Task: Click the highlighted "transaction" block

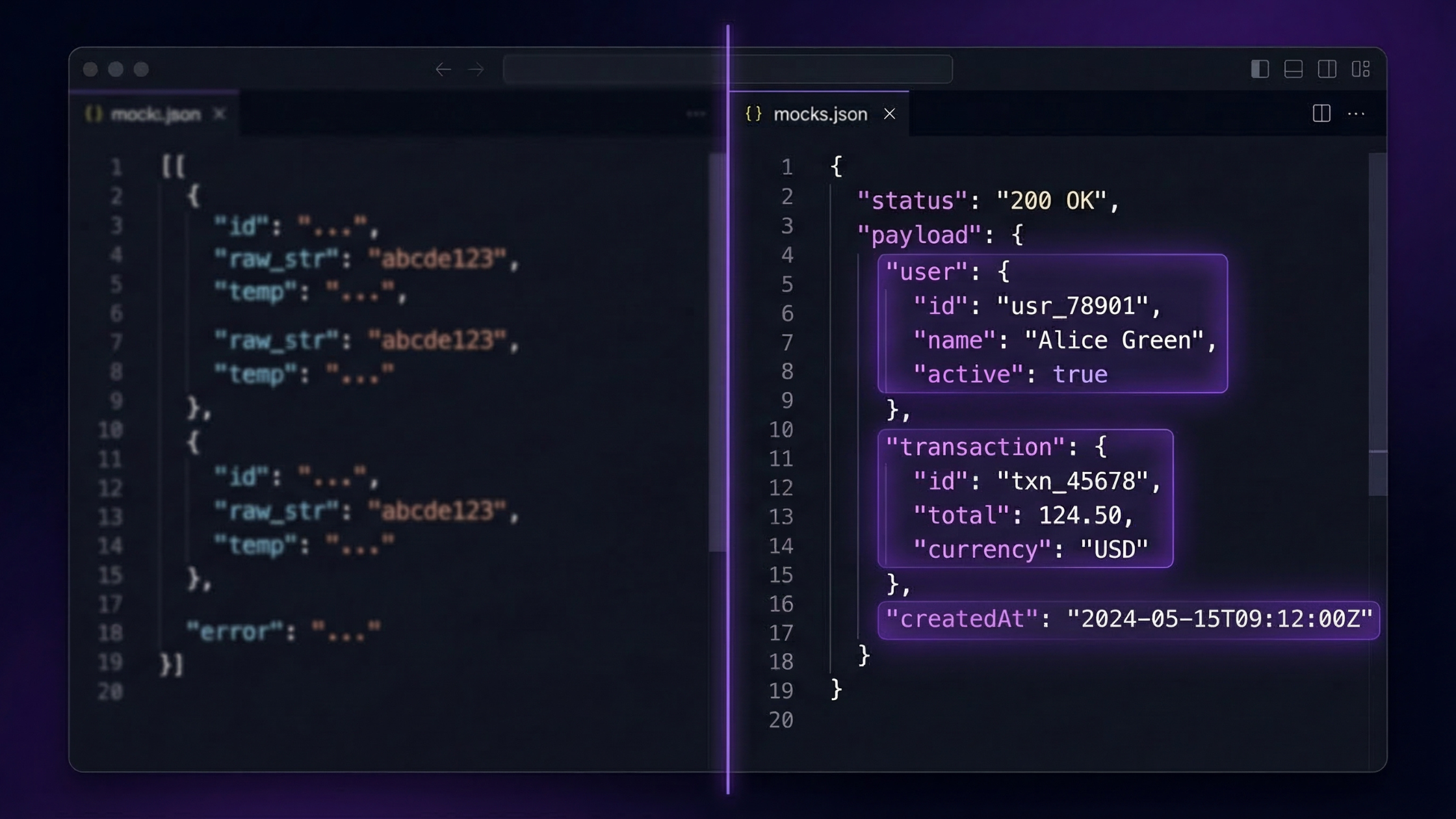Action: point(1025,498)
